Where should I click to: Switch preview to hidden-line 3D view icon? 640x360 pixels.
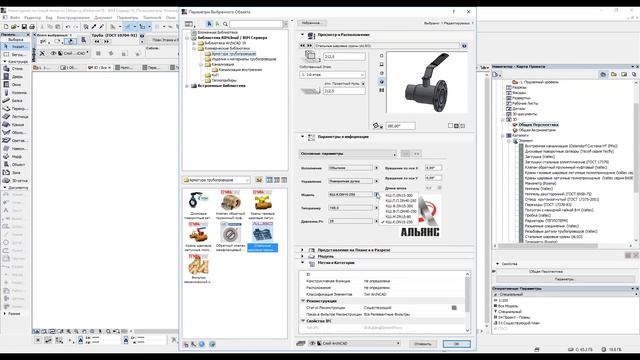tap(382, 73)
